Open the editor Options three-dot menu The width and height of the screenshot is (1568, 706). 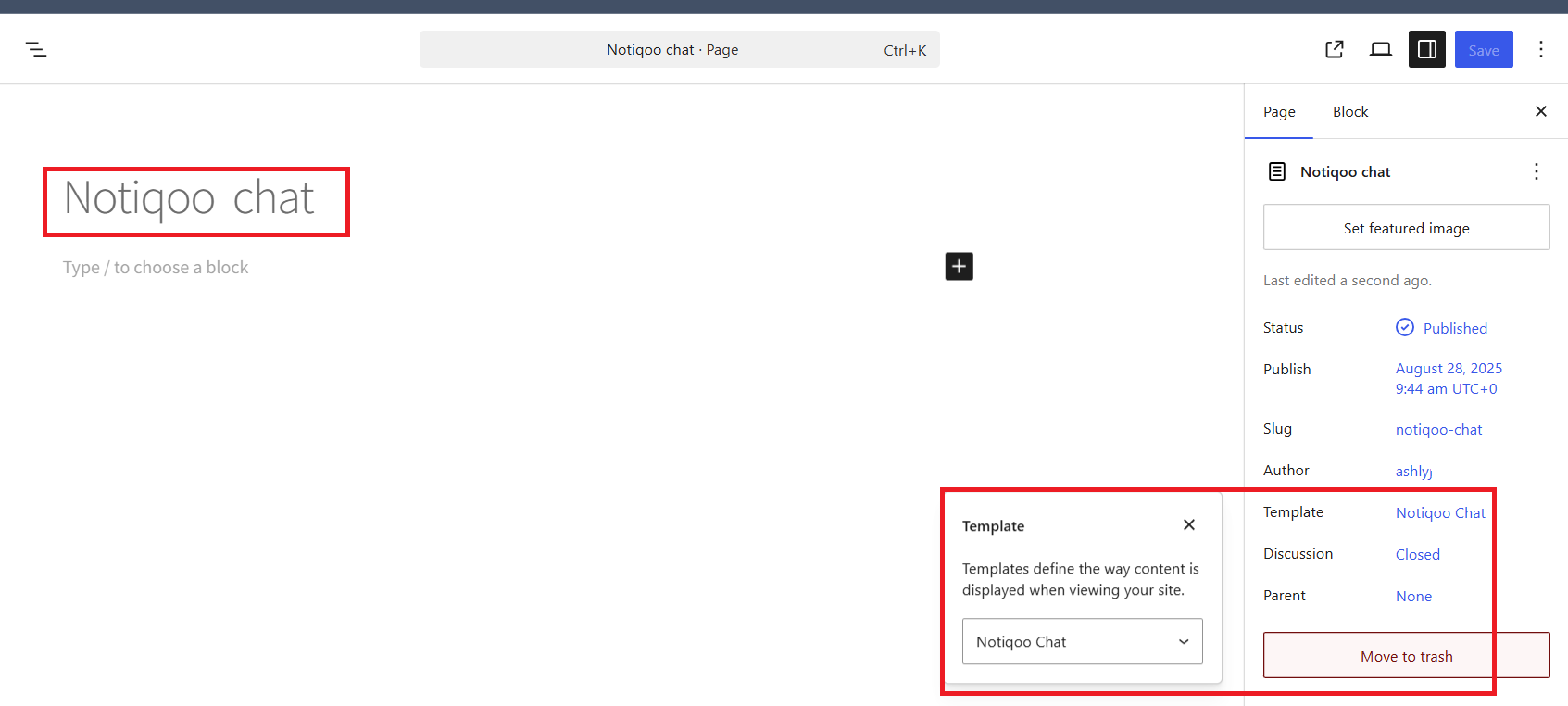pos(1540,50)
